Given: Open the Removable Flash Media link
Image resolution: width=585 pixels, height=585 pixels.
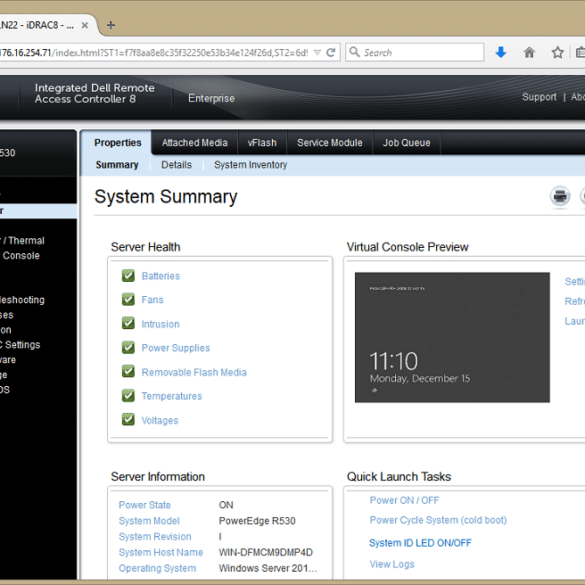Looking at the screenshot, I should (194, 372).
